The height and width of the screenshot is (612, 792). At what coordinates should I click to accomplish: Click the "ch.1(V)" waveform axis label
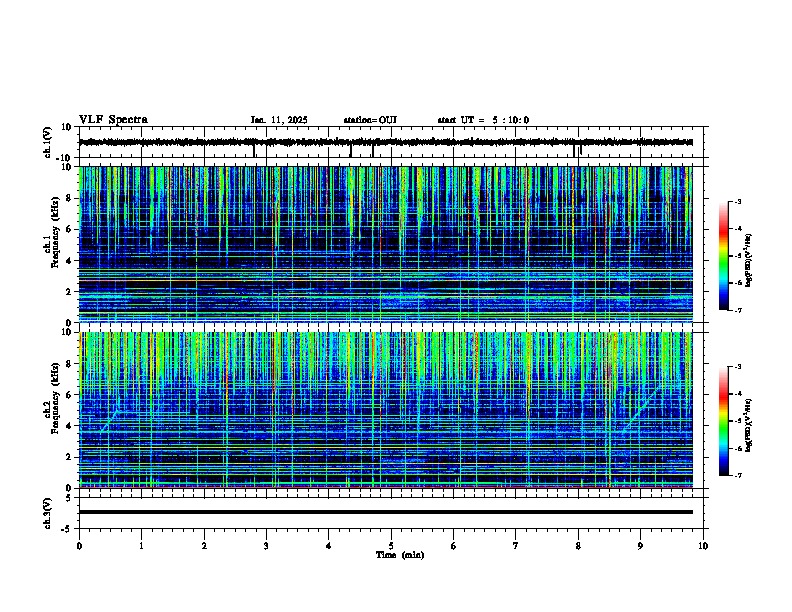pyautogui.click(x=48, y=142)
